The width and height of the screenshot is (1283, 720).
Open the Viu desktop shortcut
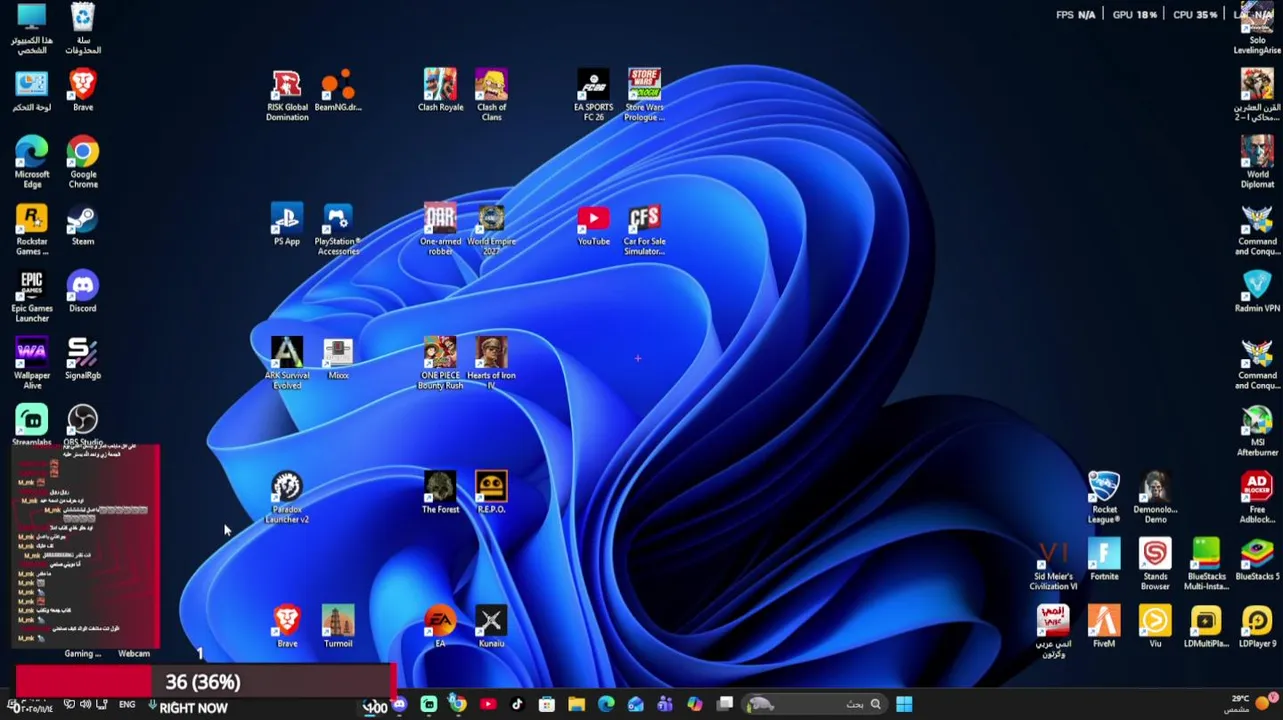pos(1155,627)
